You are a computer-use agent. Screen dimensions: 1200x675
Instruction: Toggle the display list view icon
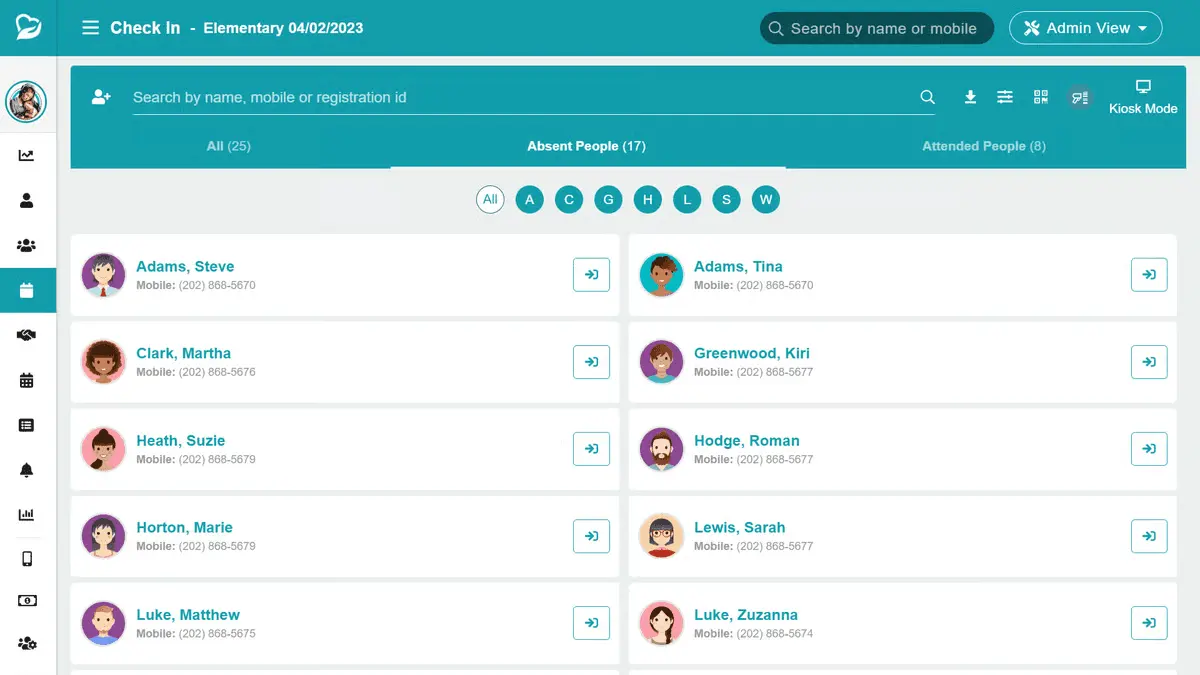coord(1079,97)
